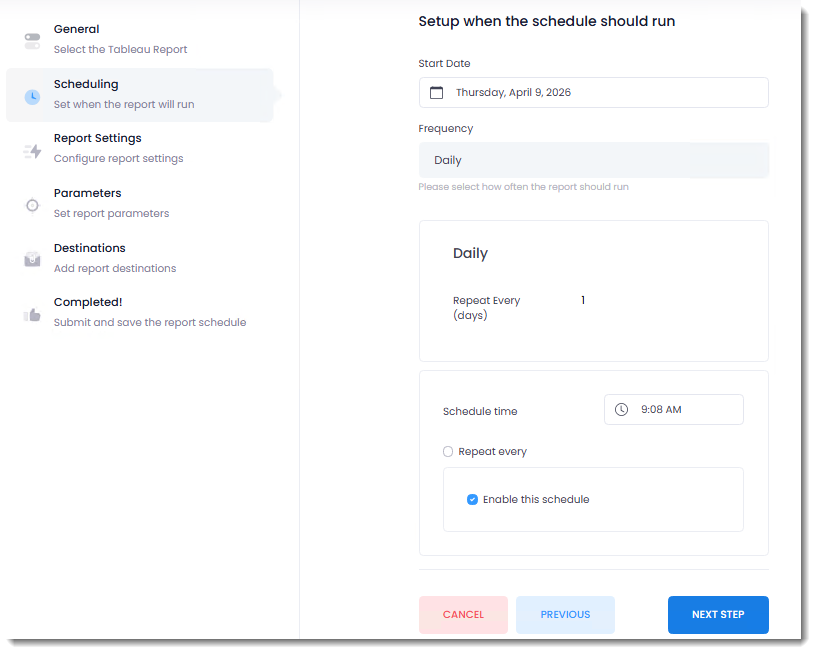Click the Report Settings lightning icon
Image resolution: width=816 pixels, height=654 pixels.
tap(32, 151)
